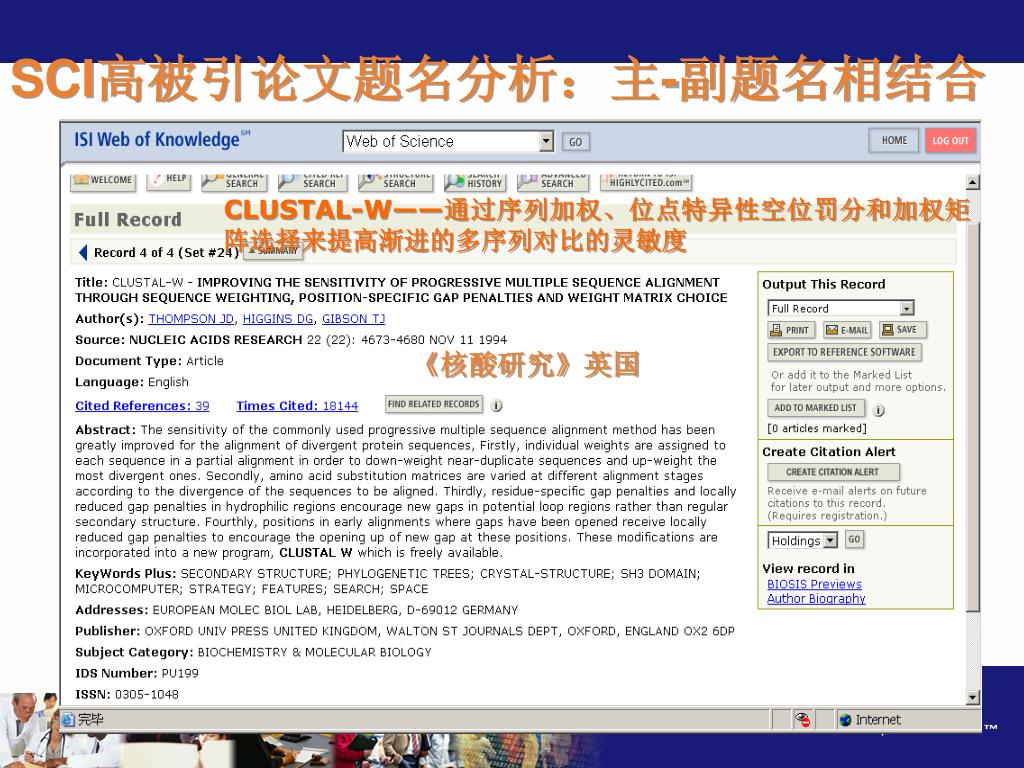The image size is (1024, 768).
Task: Go to the HOME page
Action: tap(893, 140)
